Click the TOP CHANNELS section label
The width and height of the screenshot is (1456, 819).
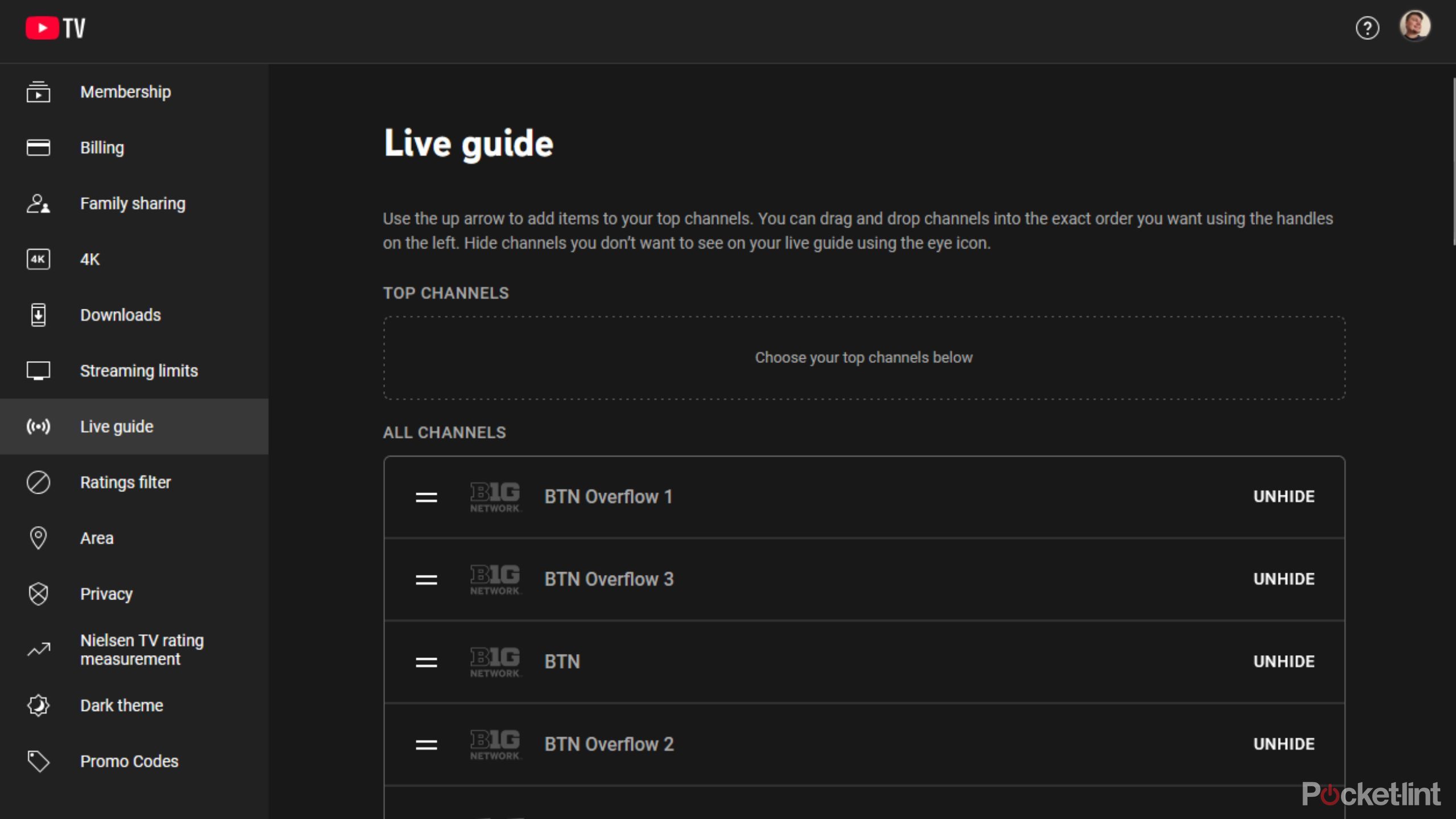tap(445, 293)
